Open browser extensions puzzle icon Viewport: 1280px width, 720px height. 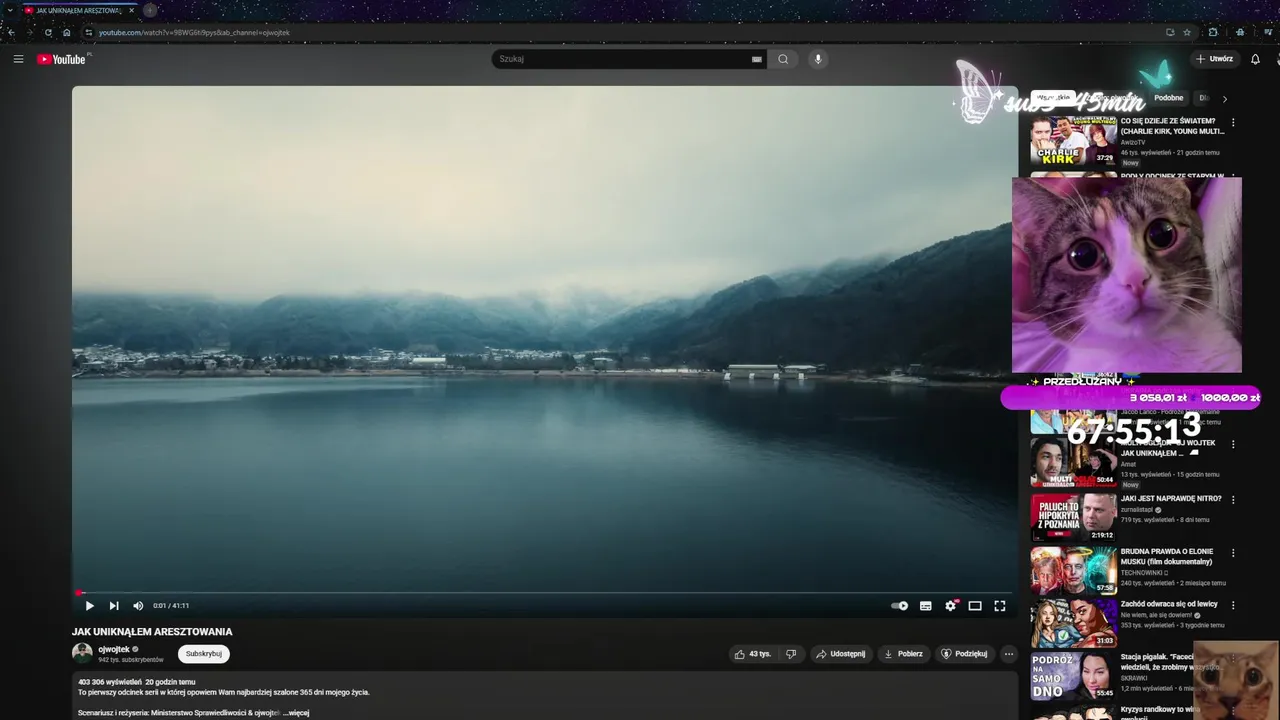(1213, 32)
